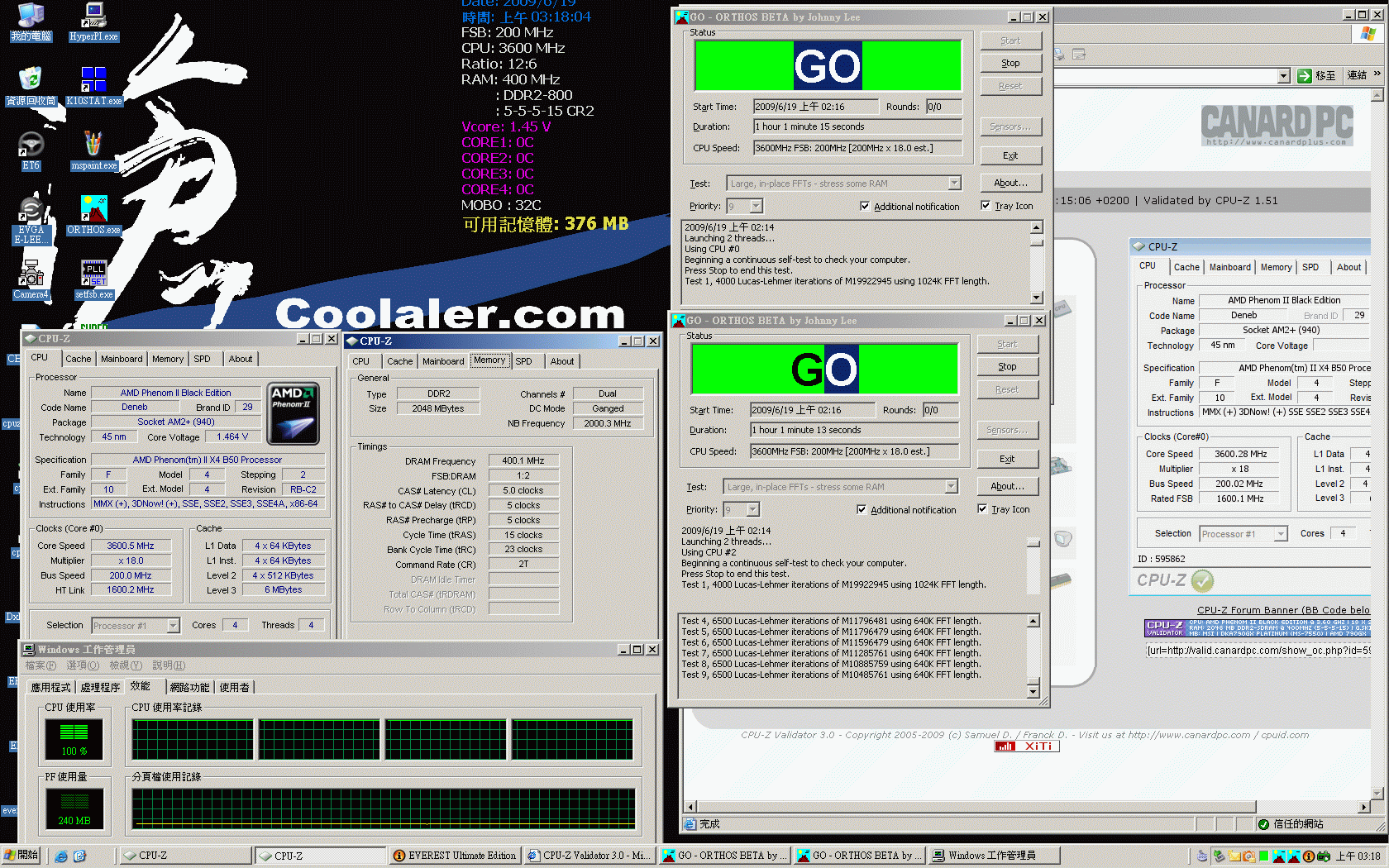Screen dimensions: 1389x868
Task: Click the CANARD PC logo on web page
Action: tap(1277, 126)
